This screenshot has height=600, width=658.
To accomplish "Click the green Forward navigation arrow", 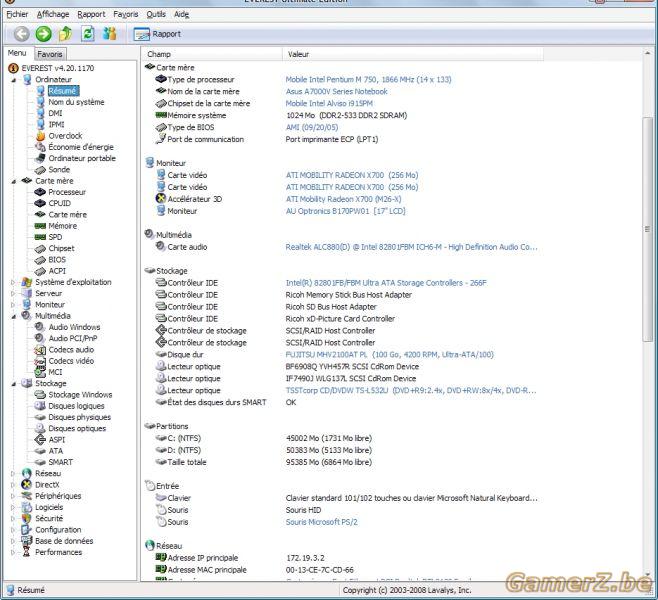I will [x=44, y=34].
